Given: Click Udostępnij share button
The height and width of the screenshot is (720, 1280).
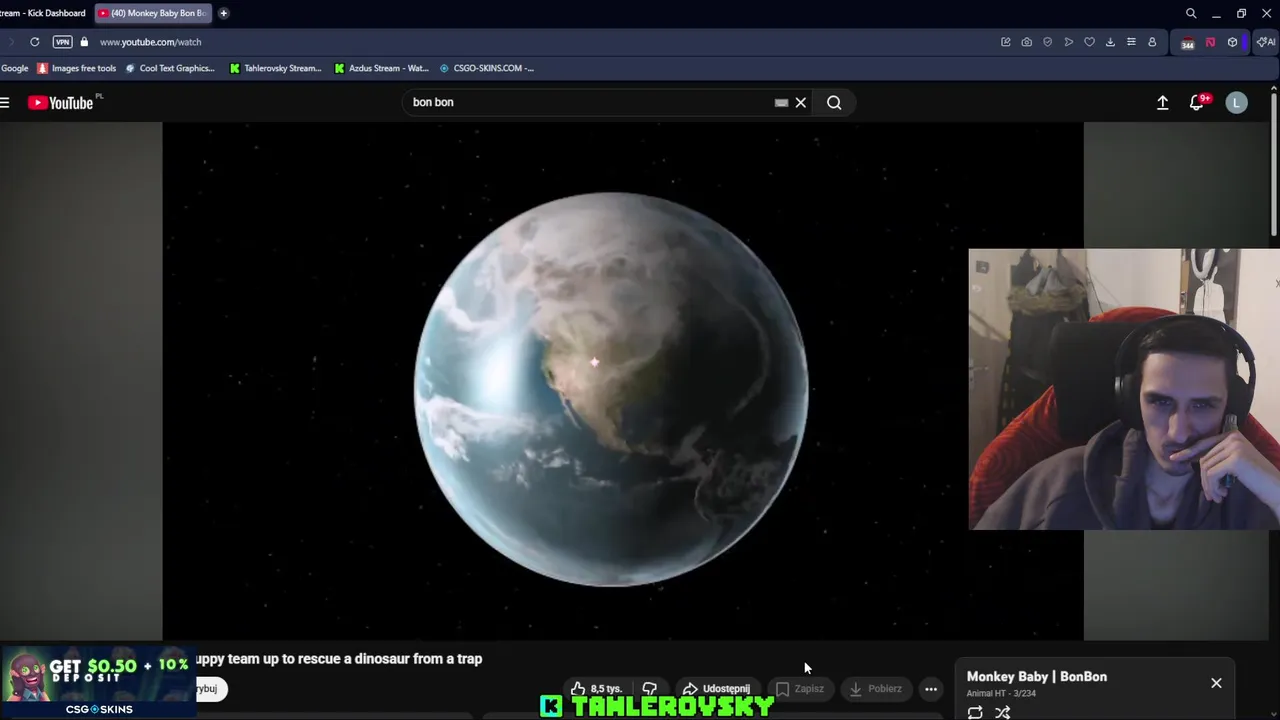Looking at the screenshot, I should pyautogui.click(x=716, y=688).
